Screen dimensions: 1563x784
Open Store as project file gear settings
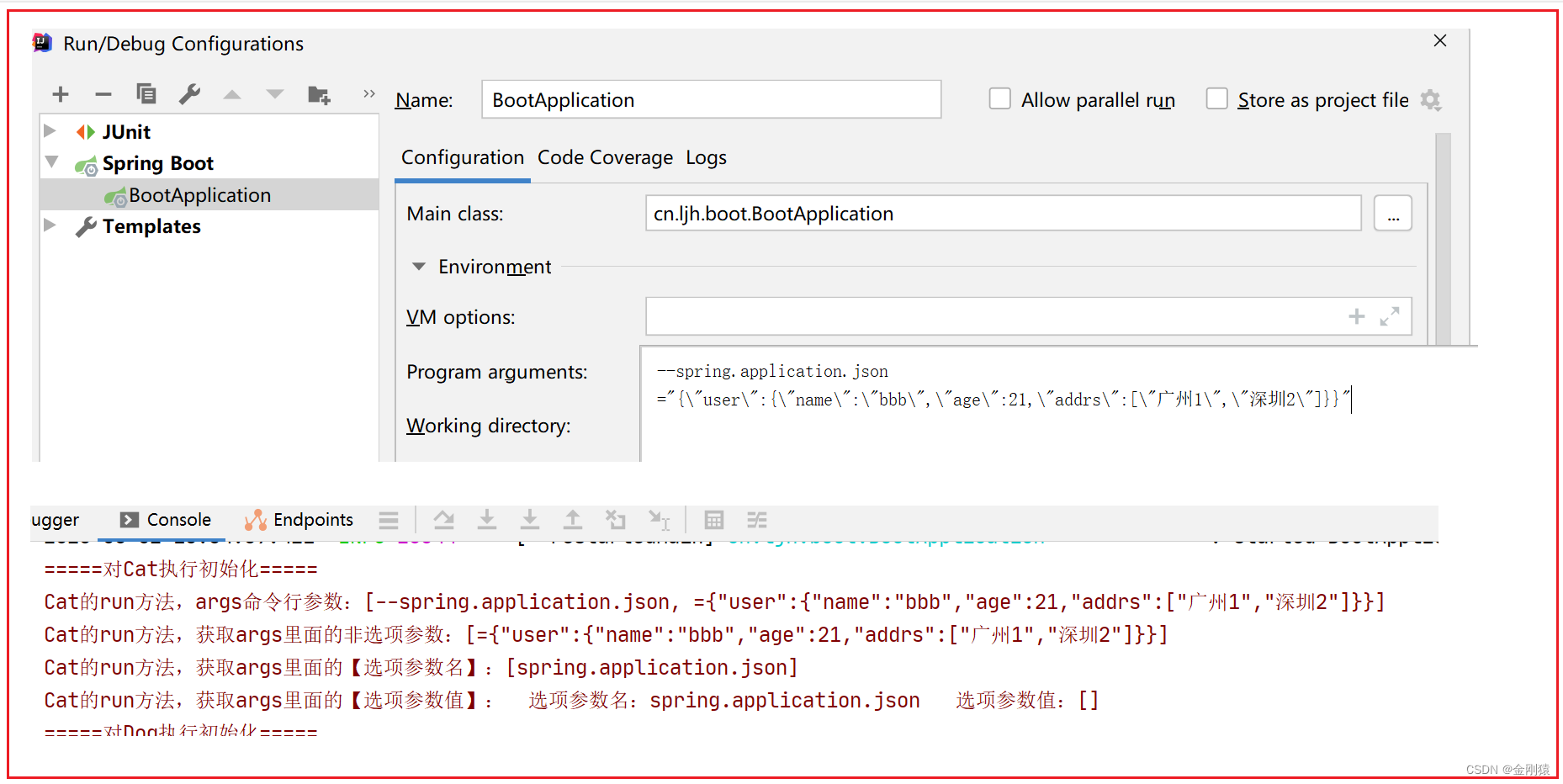[1431, 100]
